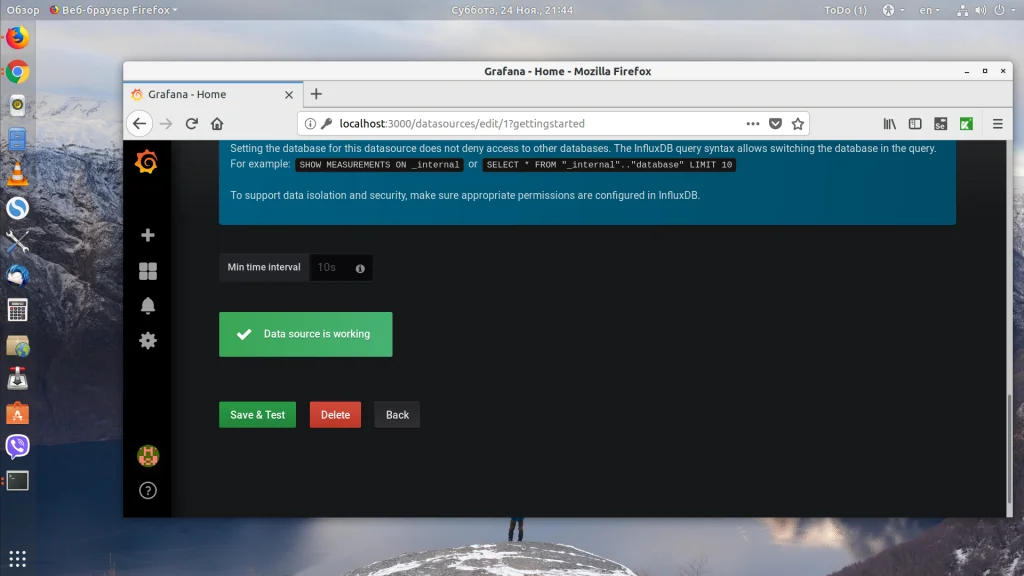
Task: Open the Create plus menu in Grafana sidebar
Action: (148, 235)
